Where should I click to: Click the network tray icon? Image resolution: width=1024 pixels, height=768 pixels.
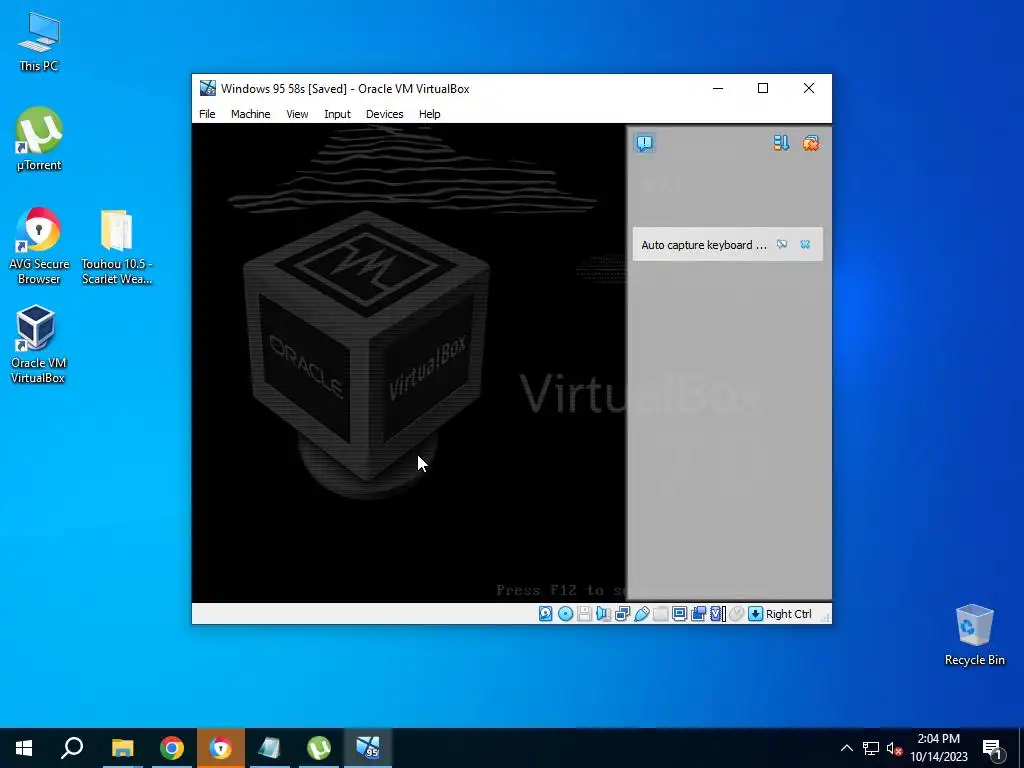(871, 748)
